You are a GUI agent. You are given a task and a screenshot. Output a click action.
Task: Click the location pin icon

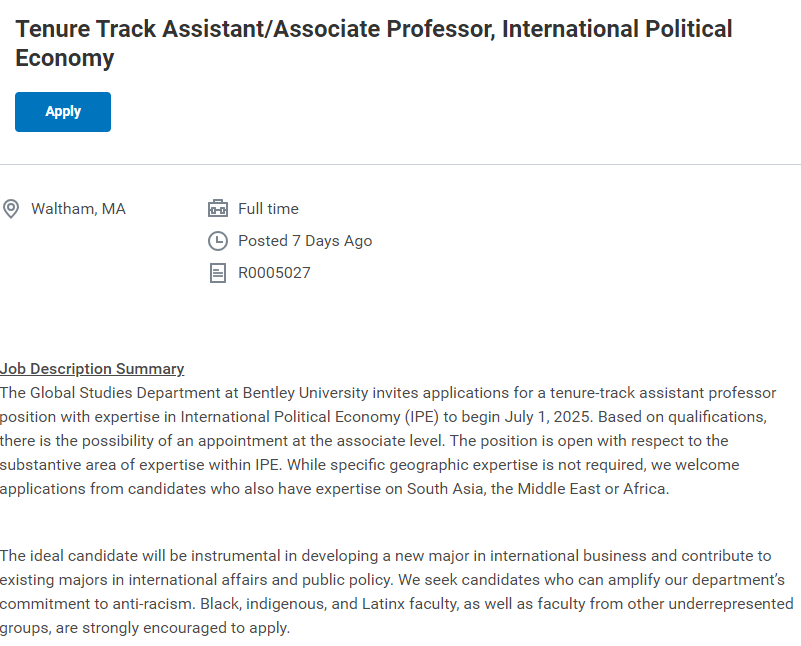[x=11, y=209]
